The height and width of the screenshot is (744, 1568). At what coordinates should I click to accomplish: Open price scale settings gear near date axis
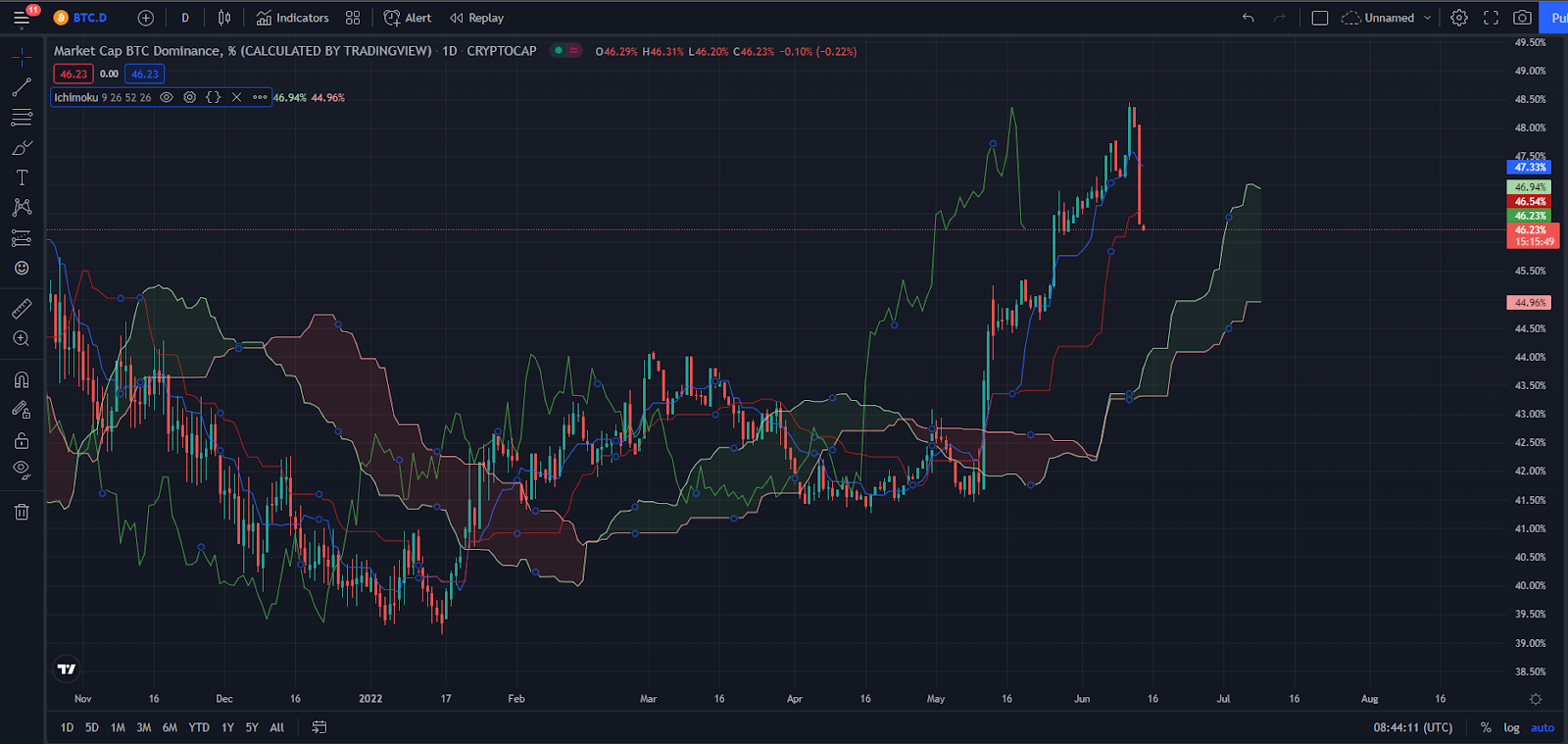(x=1536, y=699)
